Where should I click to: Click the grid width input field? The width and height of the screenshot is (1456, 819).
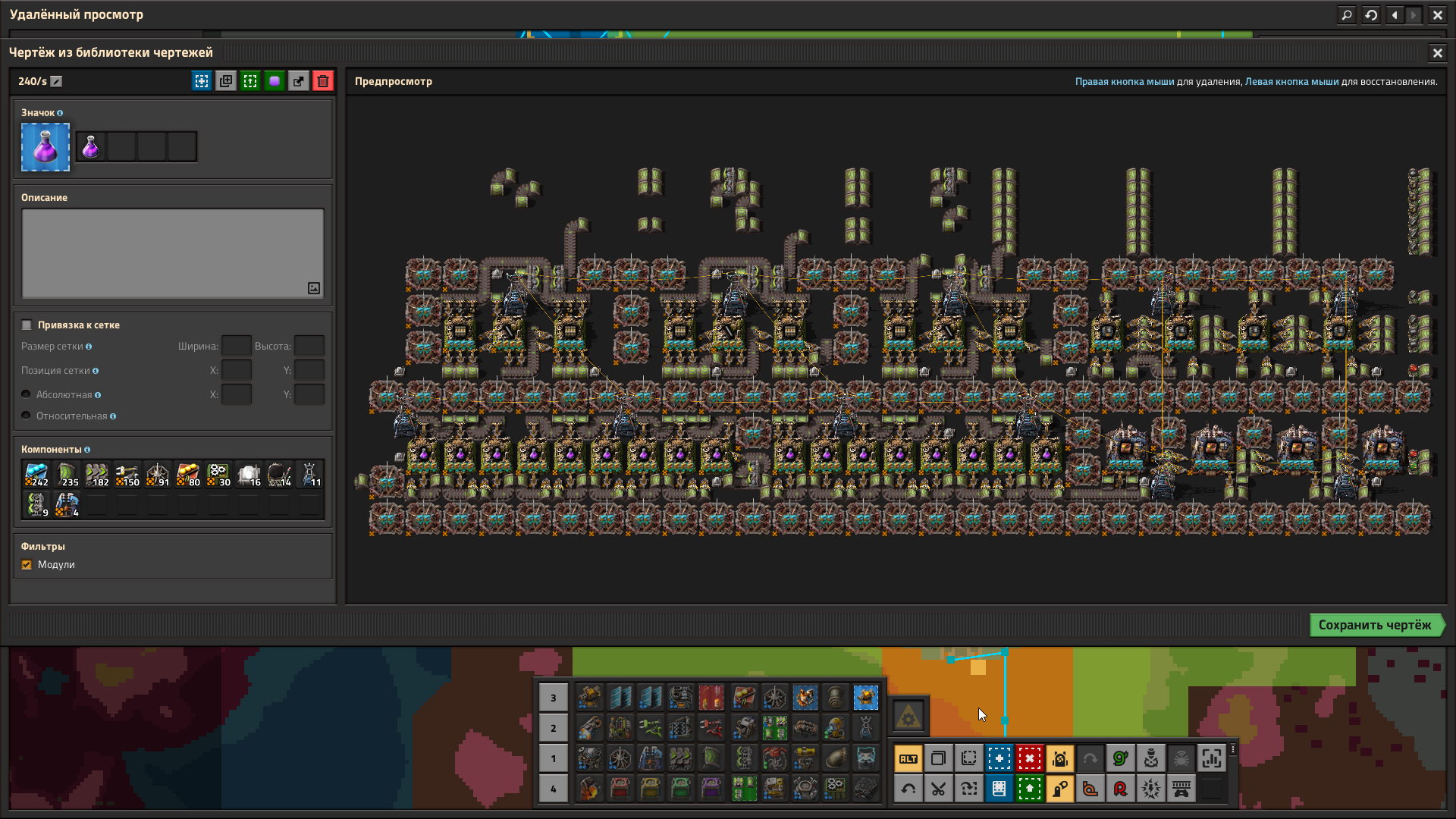pos(236,346)
